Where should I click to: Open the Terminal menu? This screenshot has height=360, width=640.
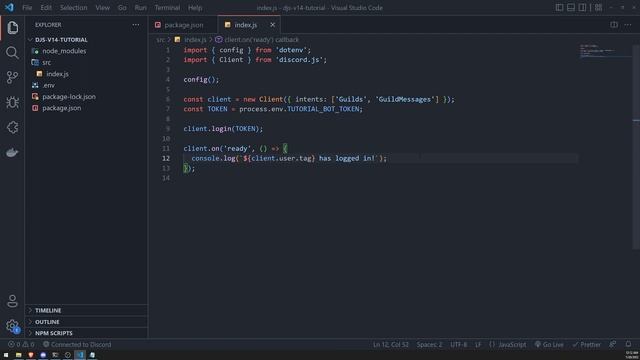167,7
